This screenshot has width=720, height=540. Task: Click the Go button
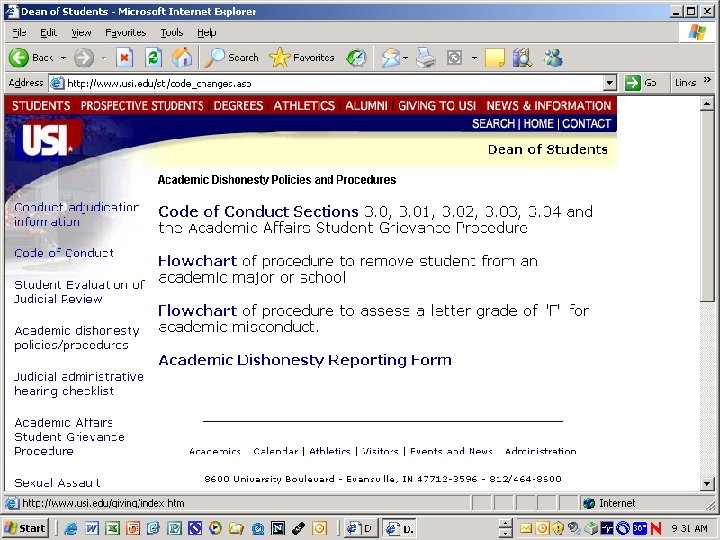(642, 83)
